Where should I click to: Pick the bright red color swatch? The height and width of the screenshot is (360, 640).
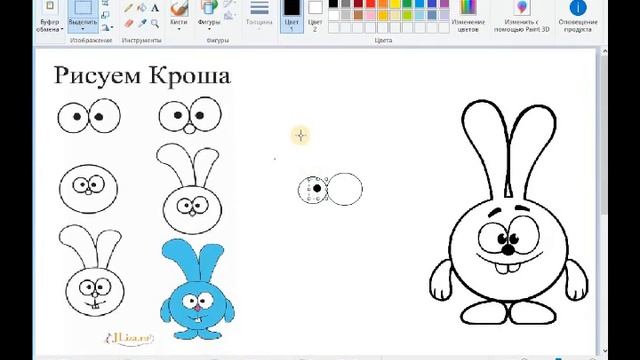[x=370, y=4]
